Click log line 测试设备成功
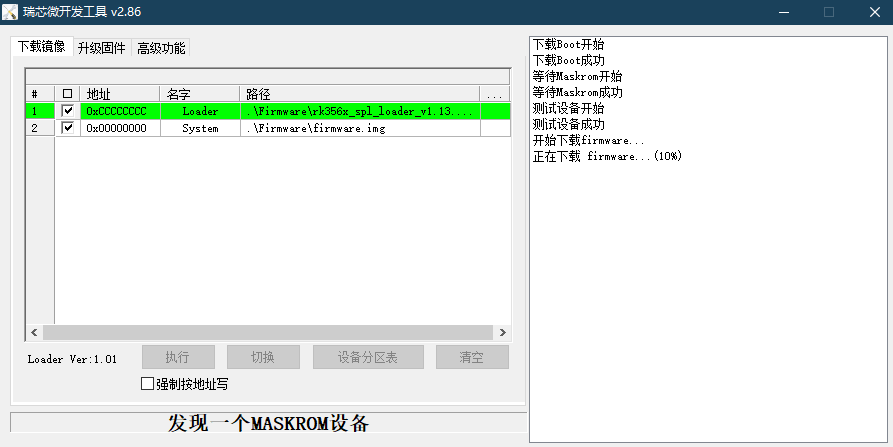The width and height of the screenshot is (893, 447). pos(568,124)
